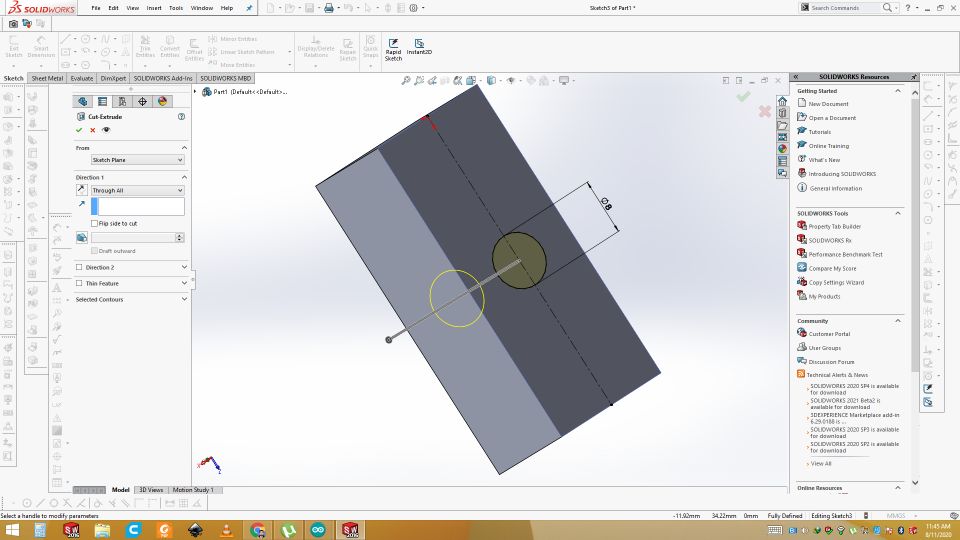Viewport: 960px width, 540px height.
Task: Collapse the From section chevron
Action: 184,148
